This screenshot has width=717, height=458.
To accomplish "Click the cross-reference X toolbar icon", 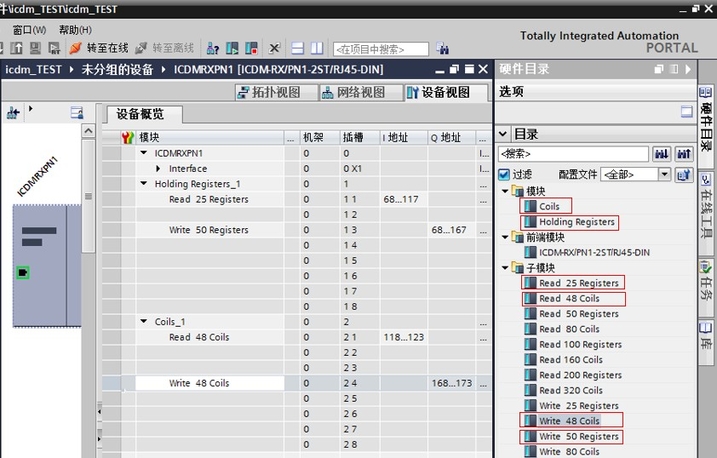I will pos(274,48).
